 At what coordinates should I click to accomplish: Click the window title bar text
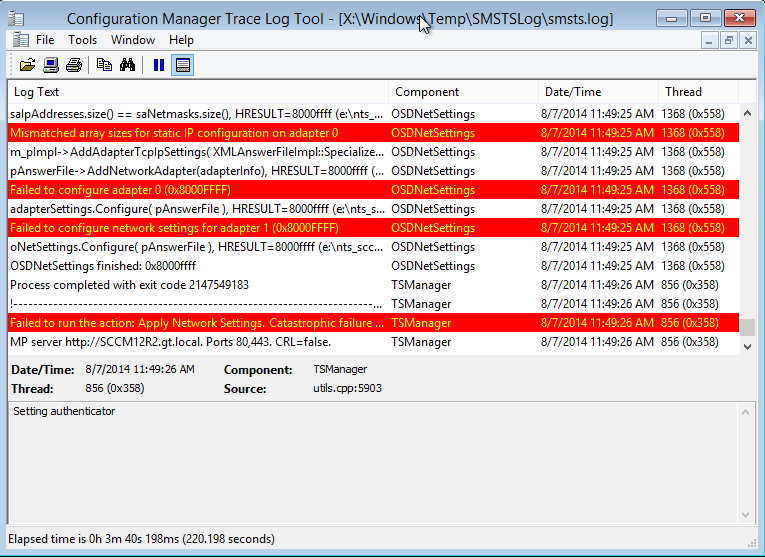[340, 19]
